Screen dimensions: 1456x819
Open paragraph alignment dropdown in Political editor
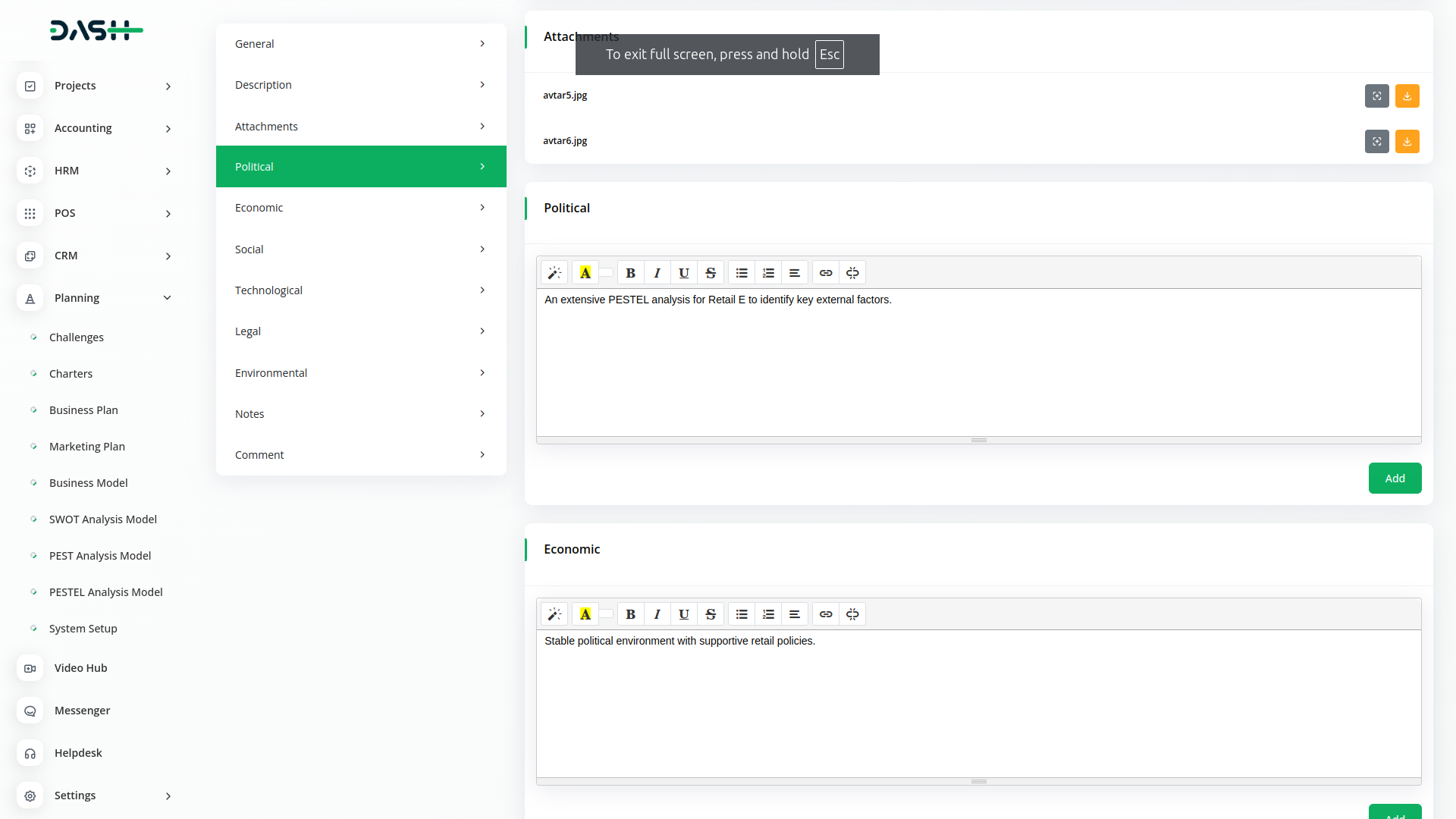coord(794,273)
